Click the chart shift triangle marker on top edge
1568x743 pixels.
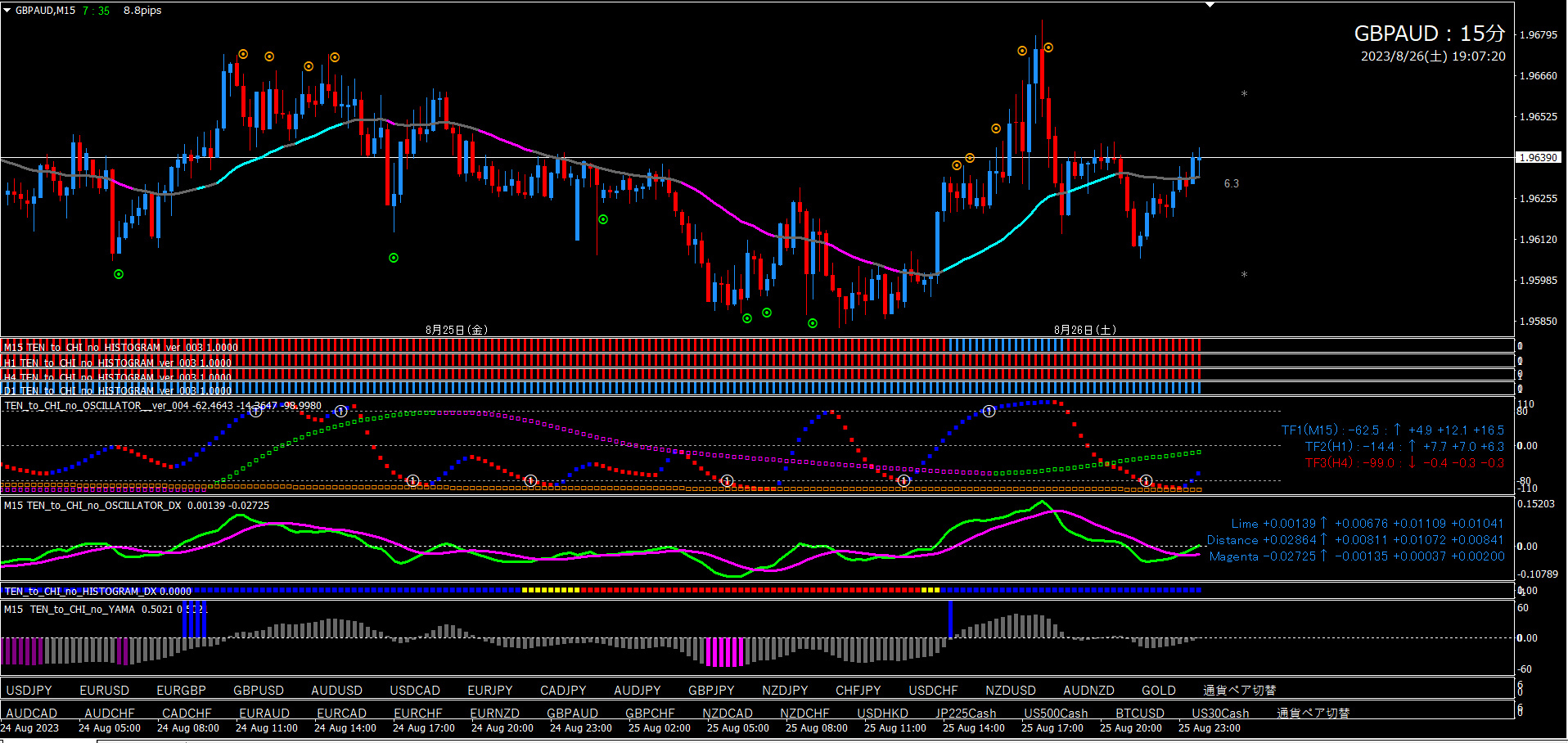click(1210, 5)
